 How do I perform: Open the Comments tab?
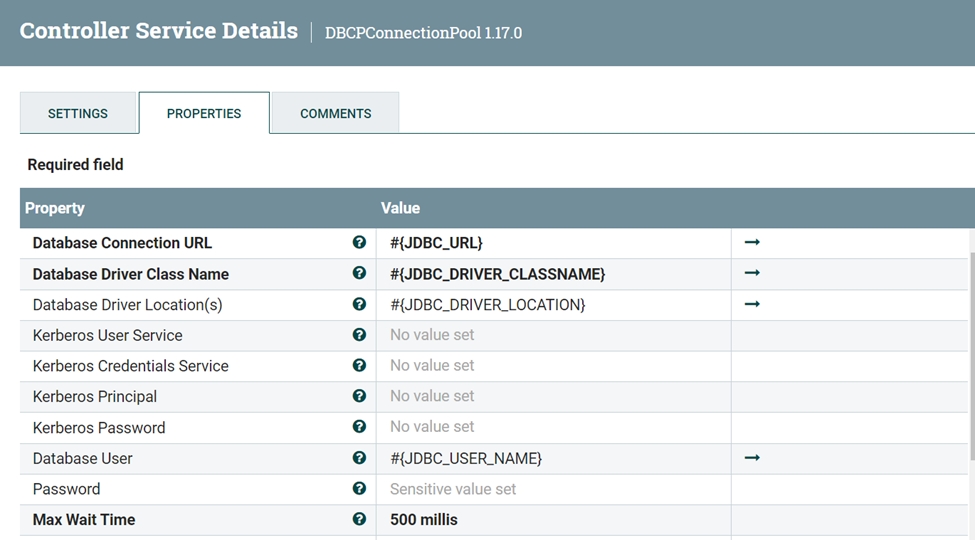coord(335,113)
